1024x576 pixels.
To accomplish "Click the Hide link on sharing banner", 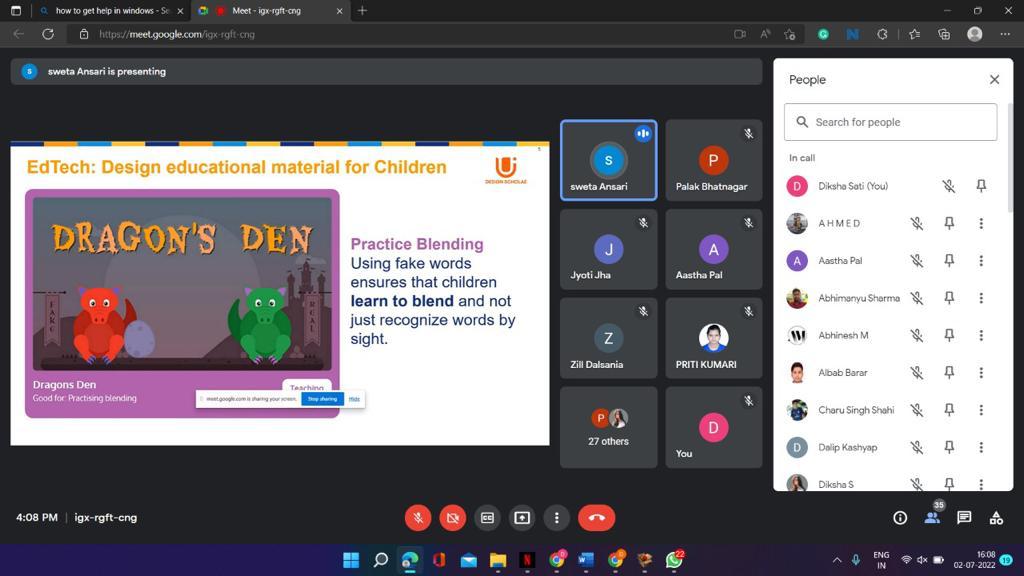I will (x=354, y=399).
